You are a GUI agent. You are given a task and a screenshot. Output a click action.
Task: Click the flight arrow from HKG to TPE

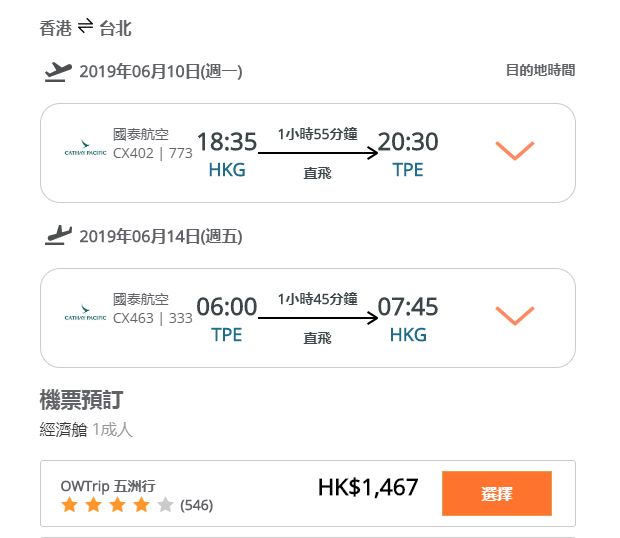pyautogui.click(x=318, y=153)
